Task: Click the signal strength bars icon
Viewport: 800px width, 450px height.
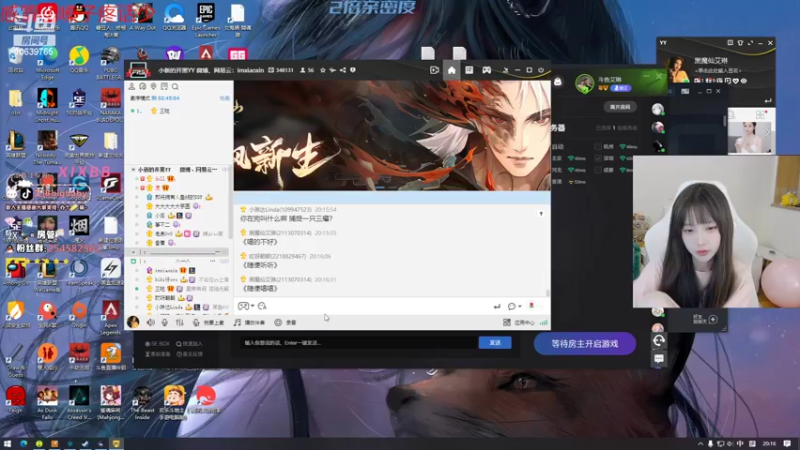Action: pos(544,322)
